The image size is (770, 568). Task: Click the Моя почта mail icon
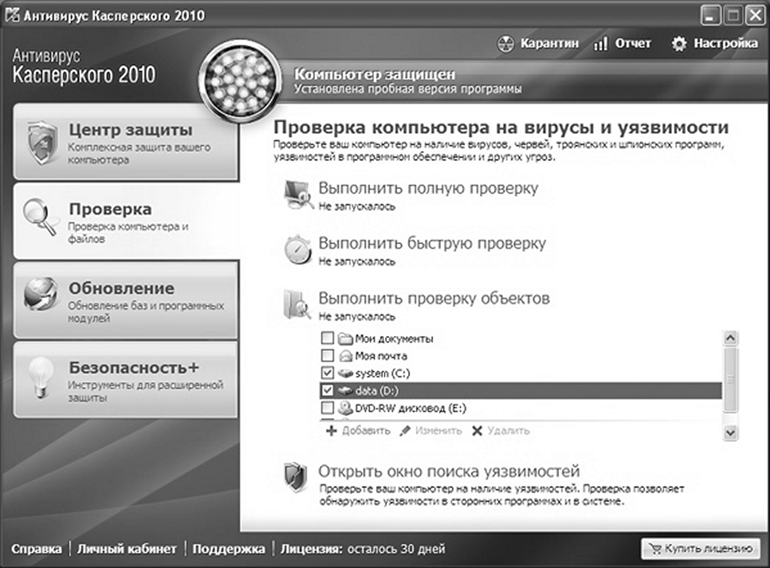point(346,355)
